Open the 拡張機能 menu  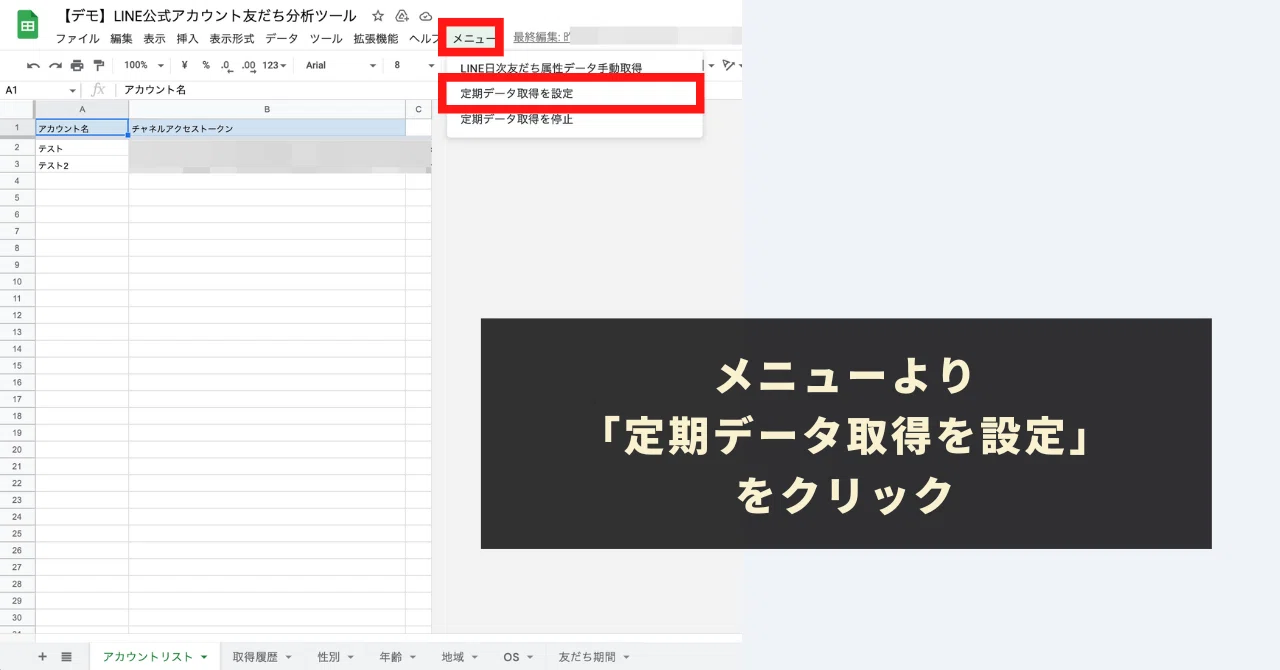375,39
